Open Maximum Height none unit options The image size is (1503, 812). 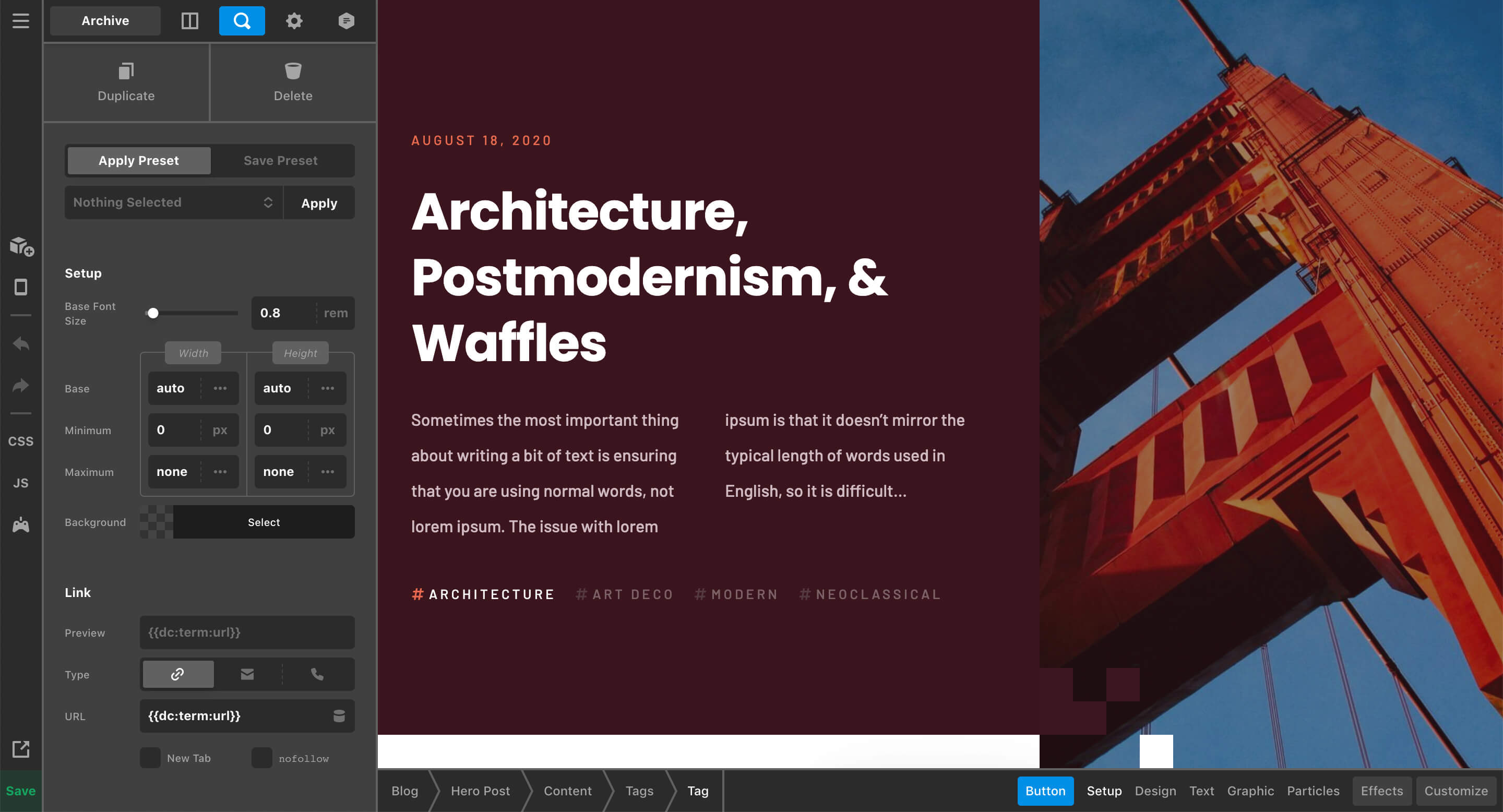point(327,471)
